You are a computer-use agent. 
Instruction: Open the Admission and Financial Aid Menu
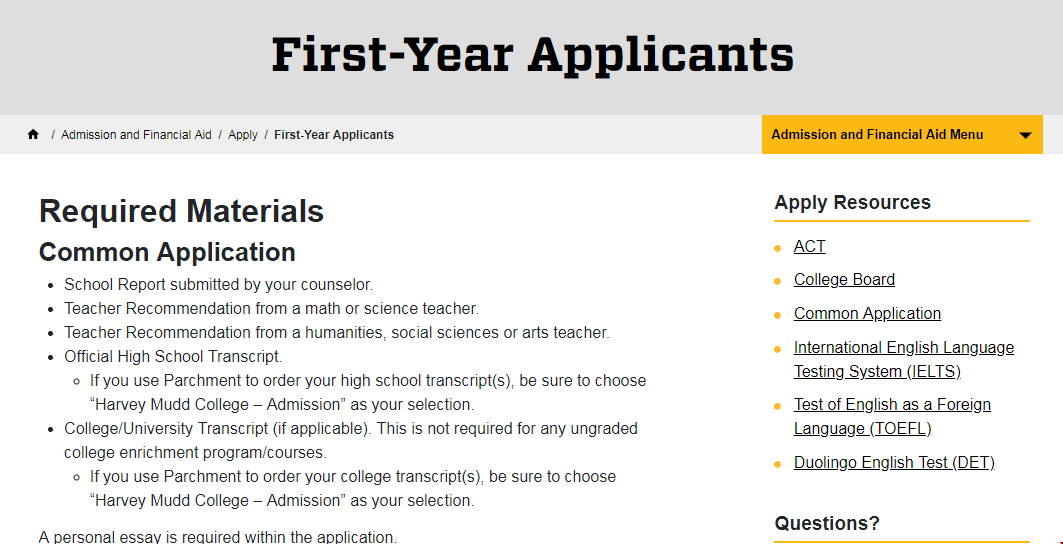coord(877,135)
